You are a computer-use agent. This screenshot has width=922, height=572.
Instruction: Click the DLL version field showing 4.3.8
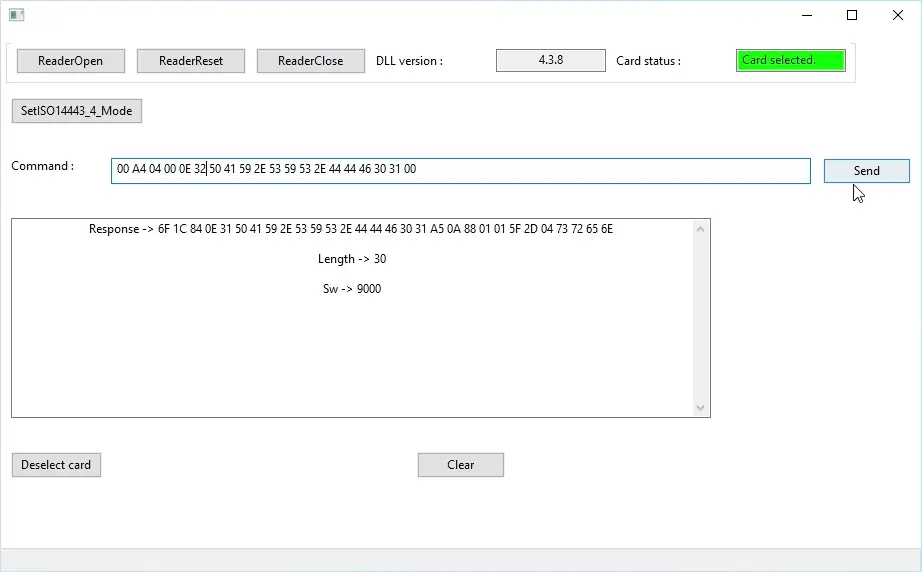click(x=550, y=60)
